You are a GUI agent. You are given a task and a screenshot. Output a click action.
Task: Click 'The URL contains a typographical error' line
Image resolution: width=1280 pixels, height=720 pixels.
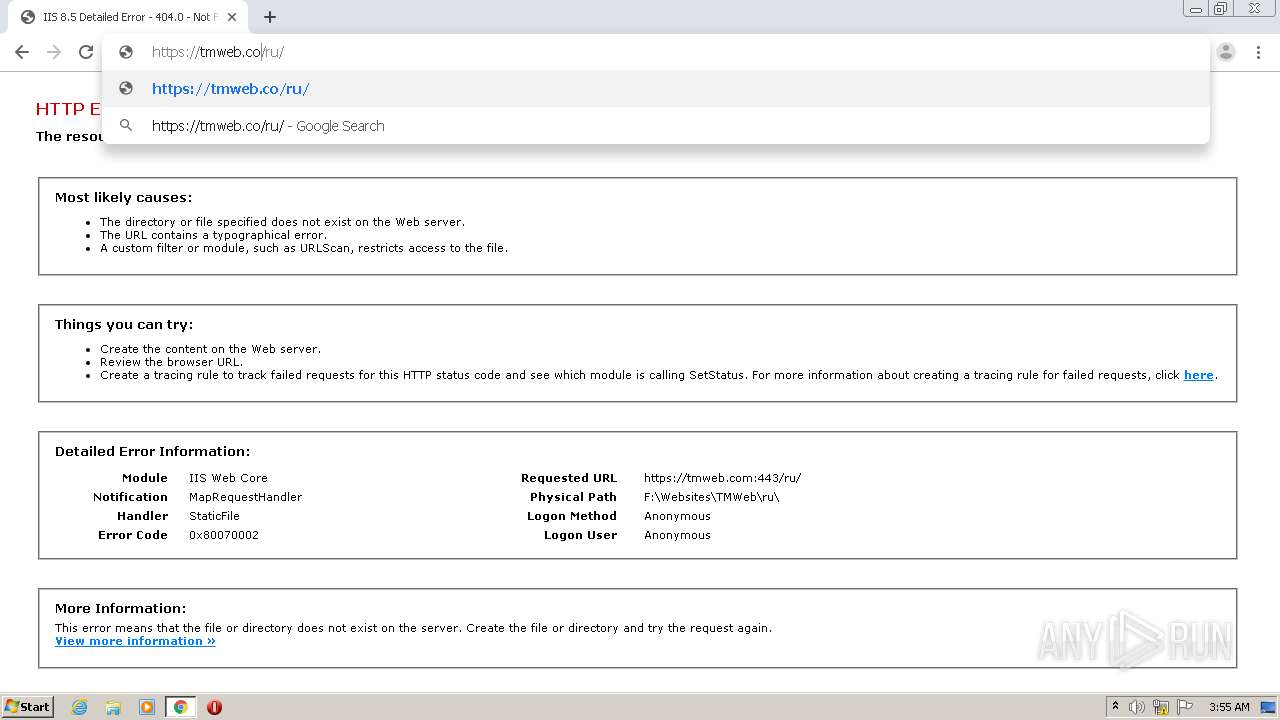point(213,235)
